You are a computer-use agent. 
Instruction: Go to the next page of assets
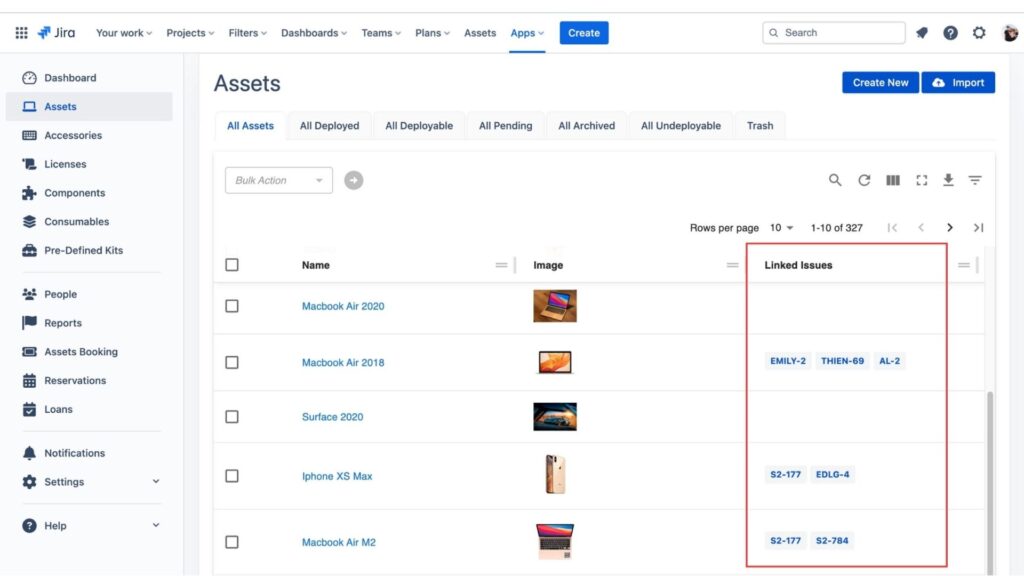[x=950, y=227]
